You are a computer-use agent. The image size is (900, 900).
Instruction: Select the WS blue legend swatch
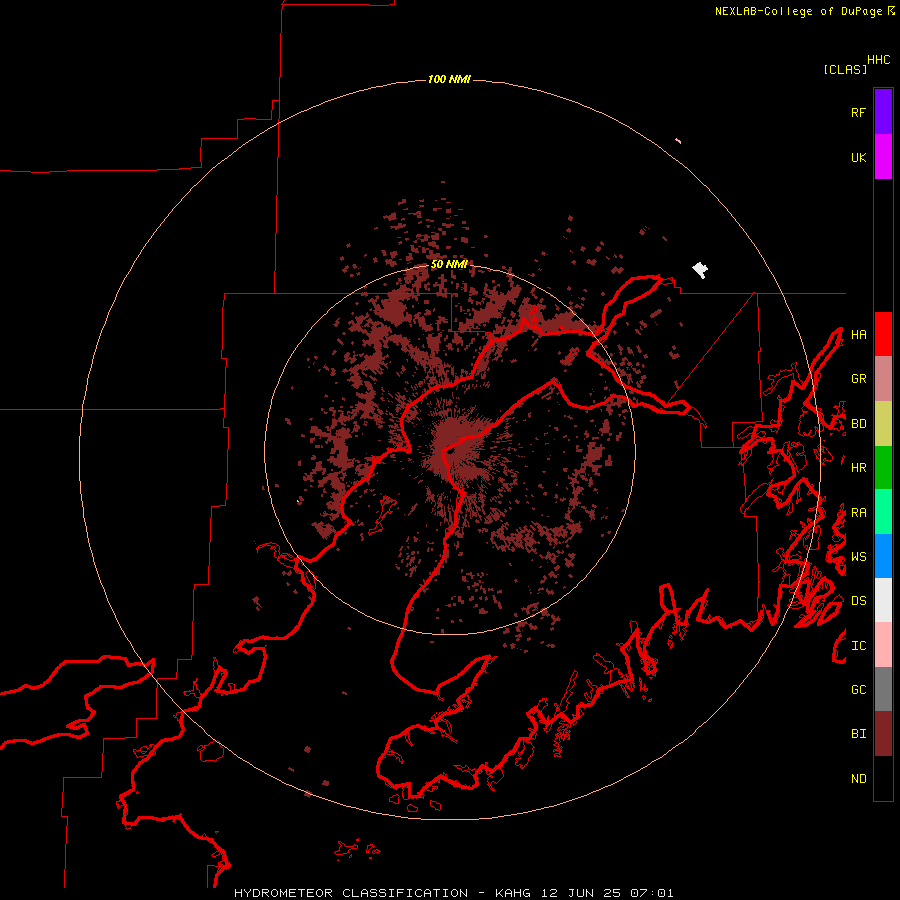coord(883,556)
